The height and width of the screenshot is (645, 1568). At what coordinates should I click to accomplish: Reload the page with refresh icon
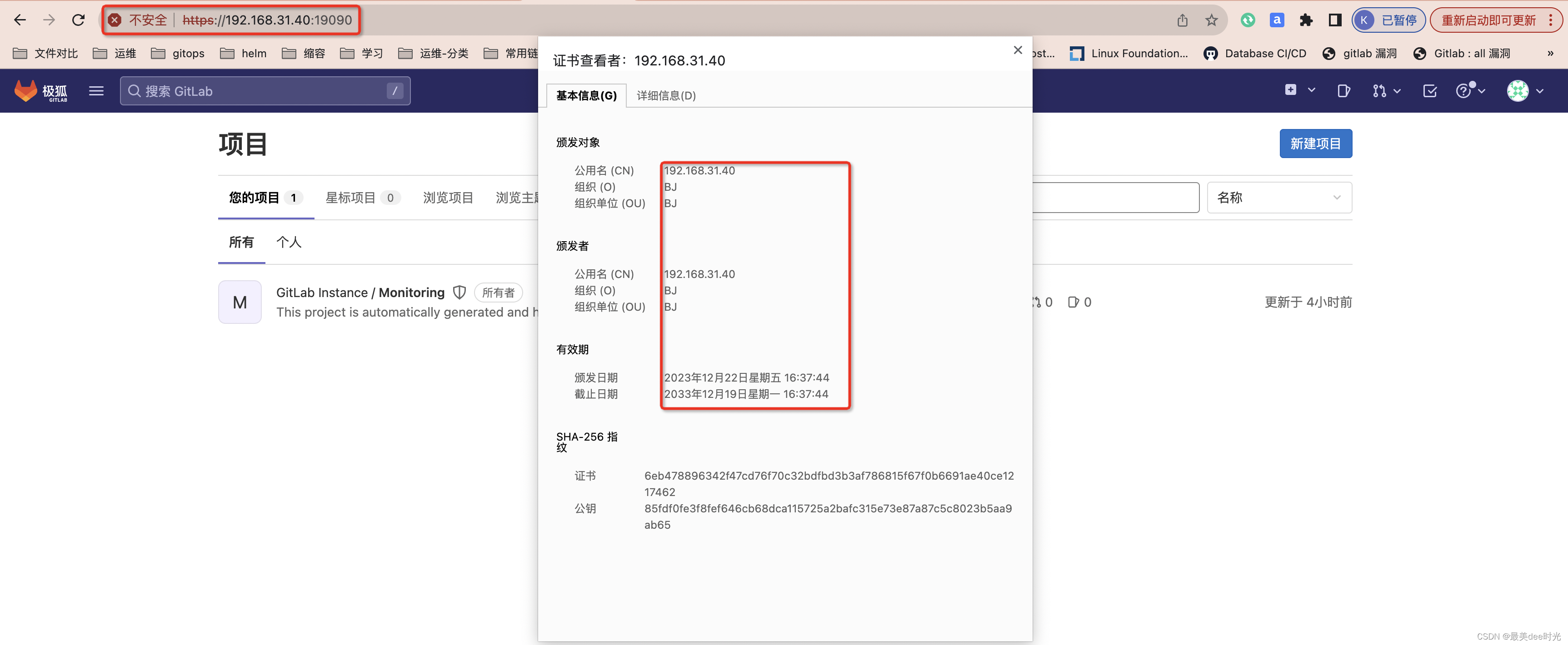tap(79, 20)
